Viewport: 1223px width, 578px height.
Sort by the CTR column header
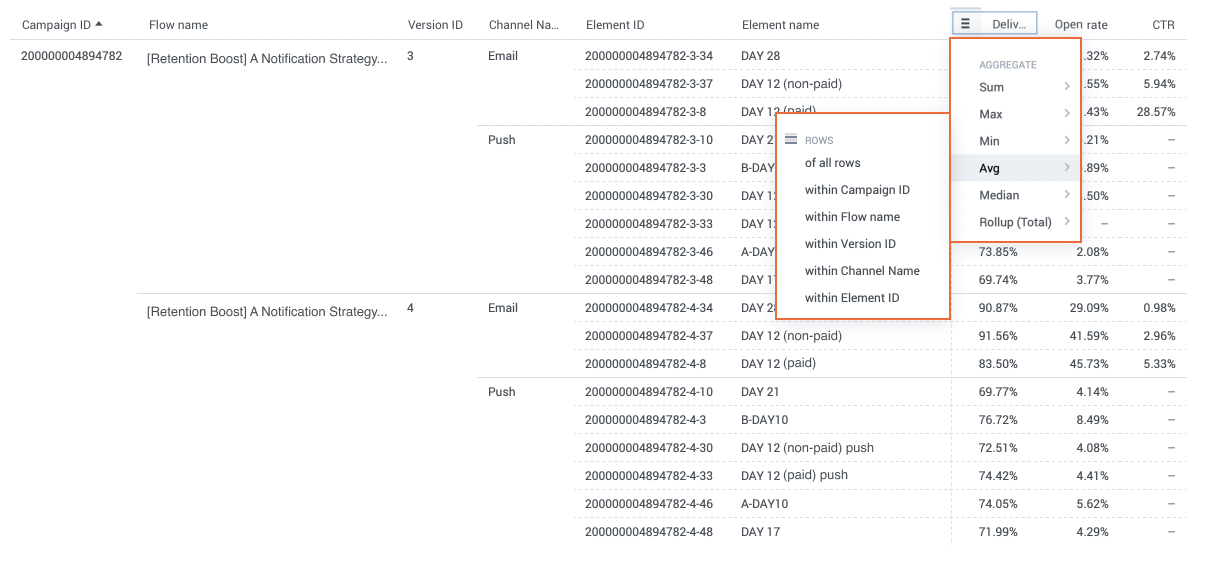point(1162,25)
